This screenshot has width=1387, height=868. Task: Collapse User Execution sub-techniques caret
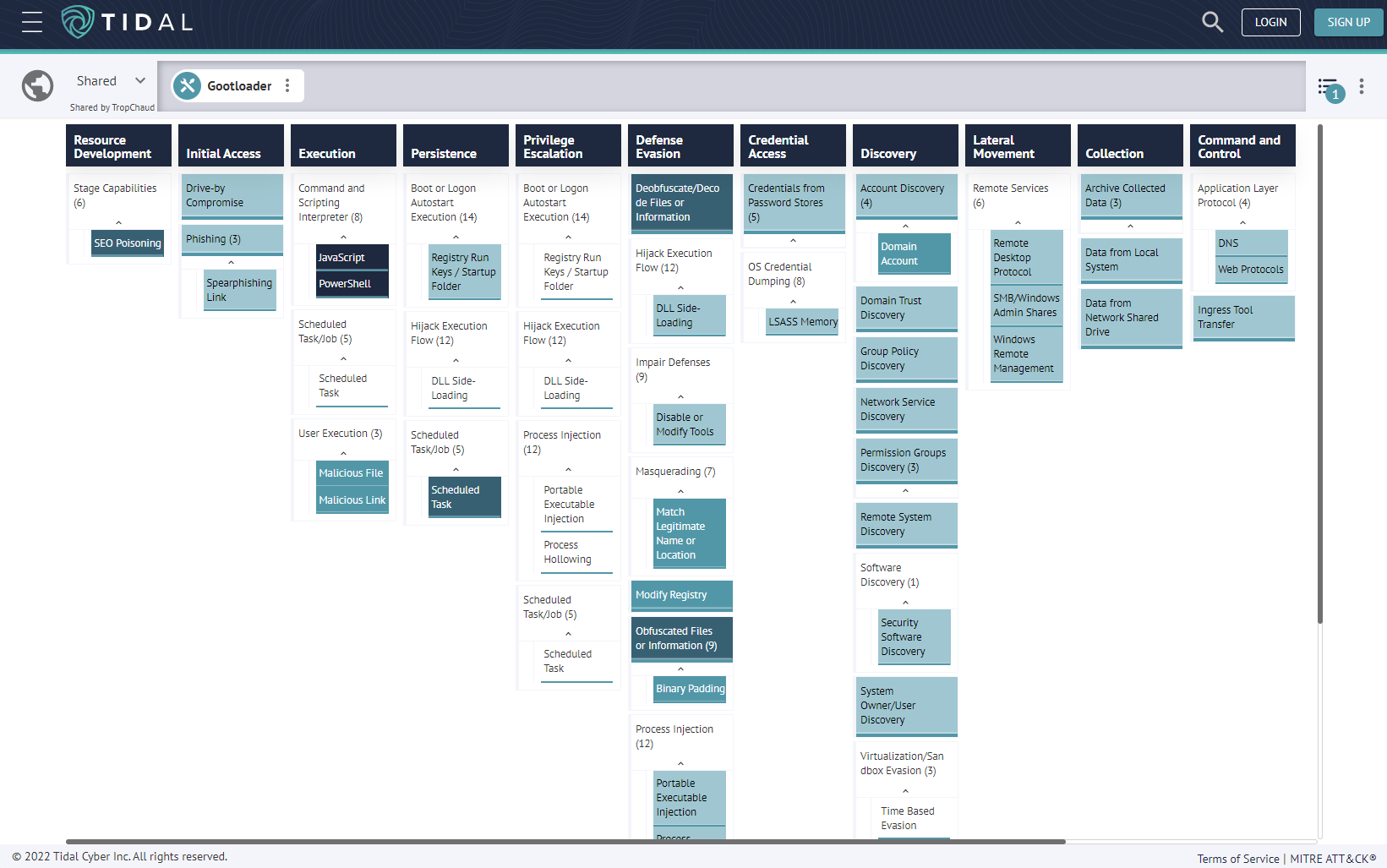coord(343,453)
